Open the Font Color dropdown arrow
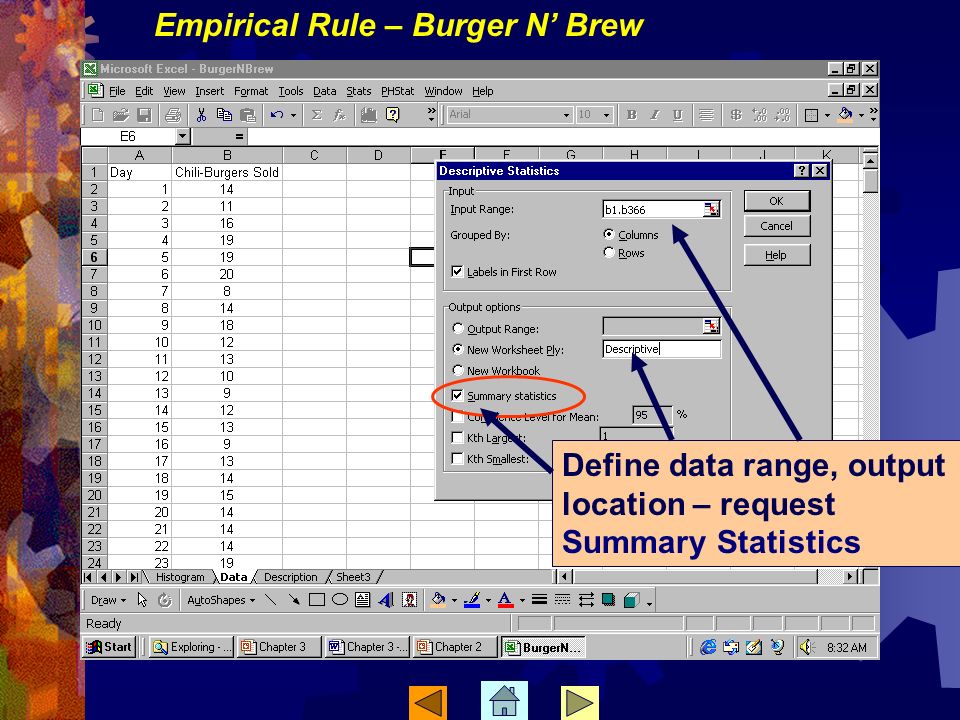 (x=522, y=600)
